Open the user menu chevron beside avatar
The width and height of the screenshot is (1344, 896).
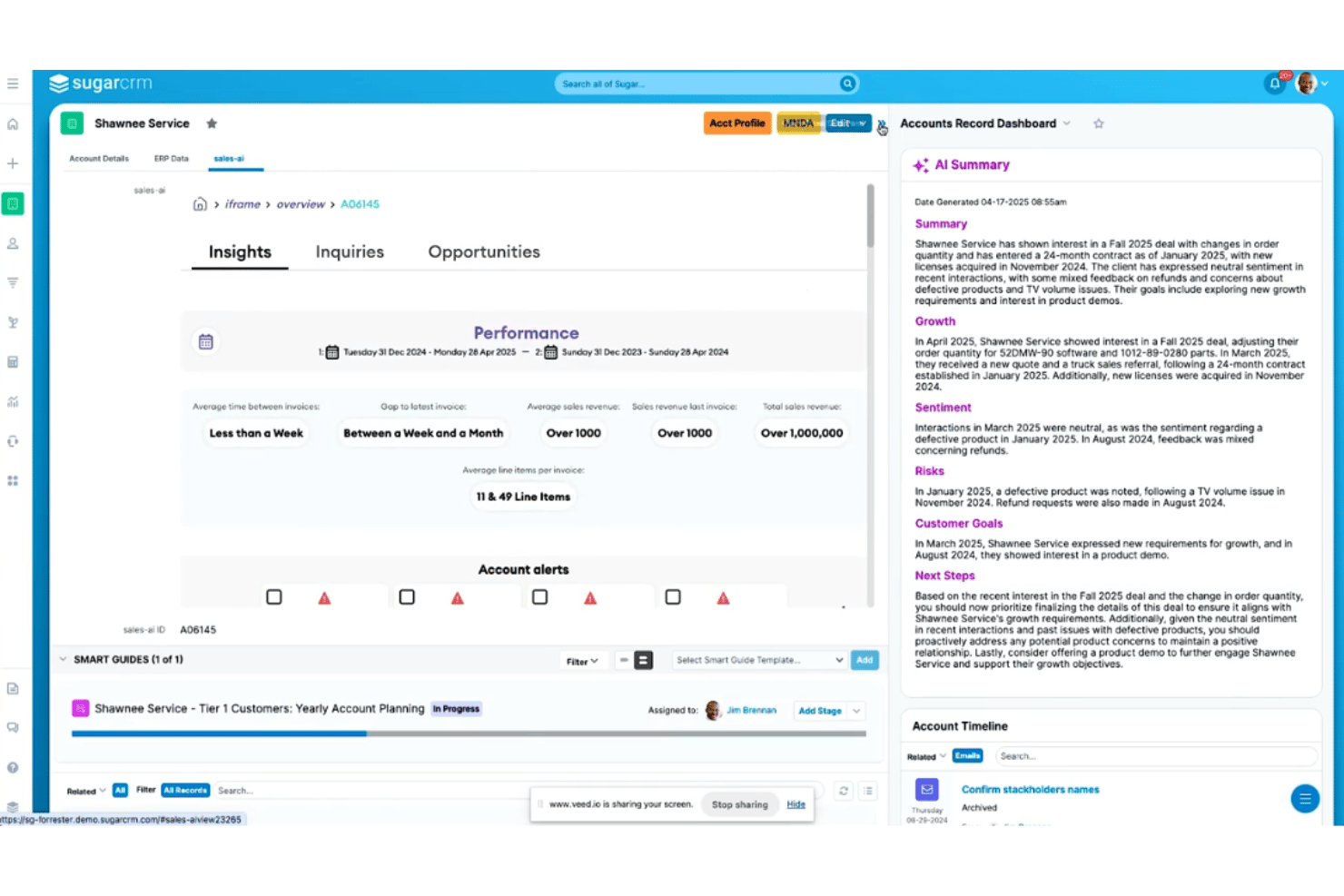tap(1325, 84)
